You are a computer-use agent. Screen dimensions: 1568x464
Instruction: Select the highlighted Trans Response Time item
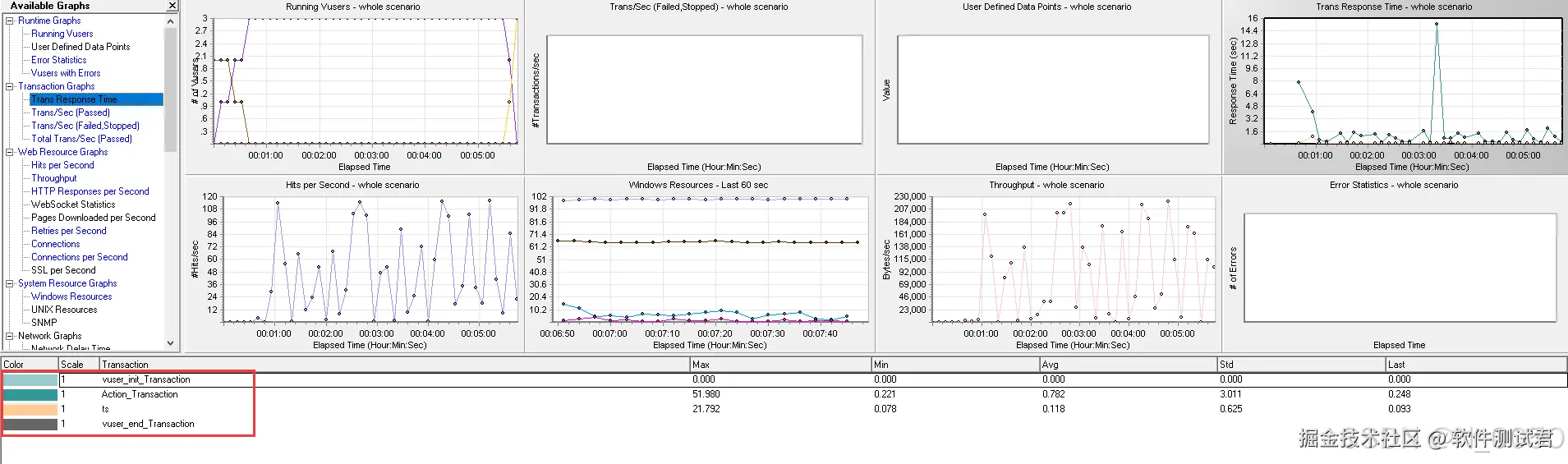pyautogui.click(x=96, y=99)
